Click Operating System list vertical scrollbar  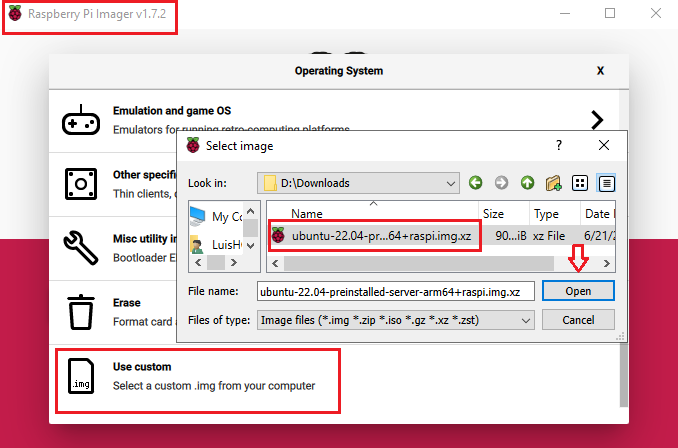(623, 374)
